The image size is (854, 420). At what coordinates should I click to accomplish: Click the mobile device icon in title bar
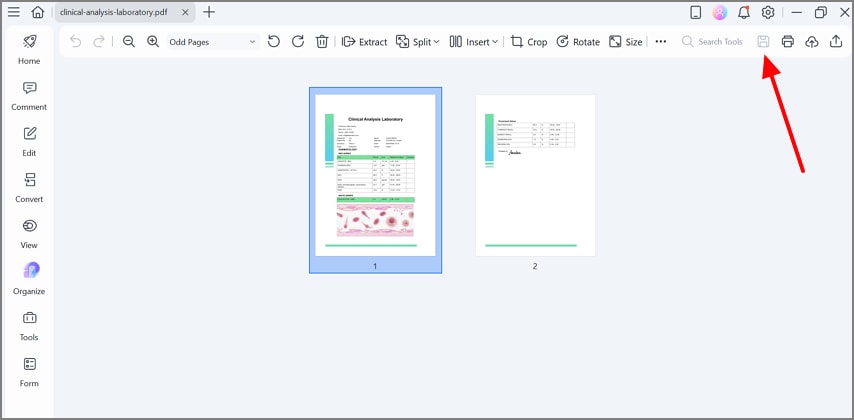pos(696,13)
